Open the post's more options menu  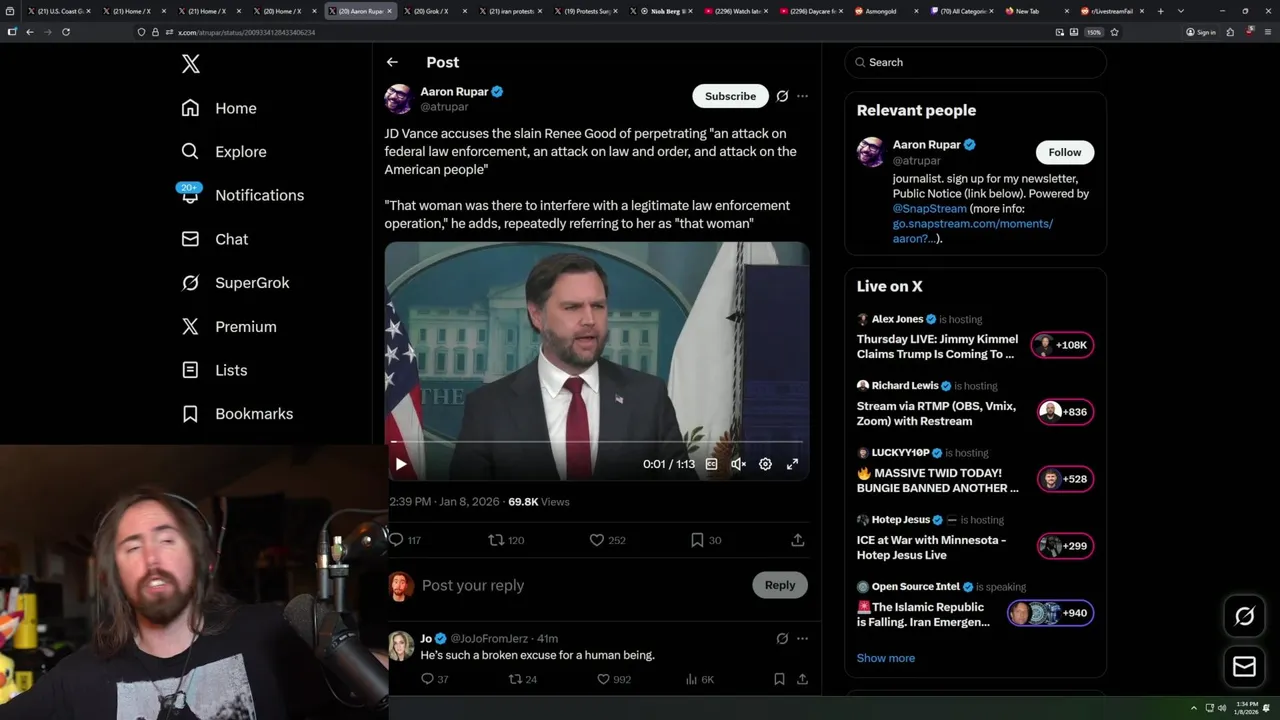(802, 96)
